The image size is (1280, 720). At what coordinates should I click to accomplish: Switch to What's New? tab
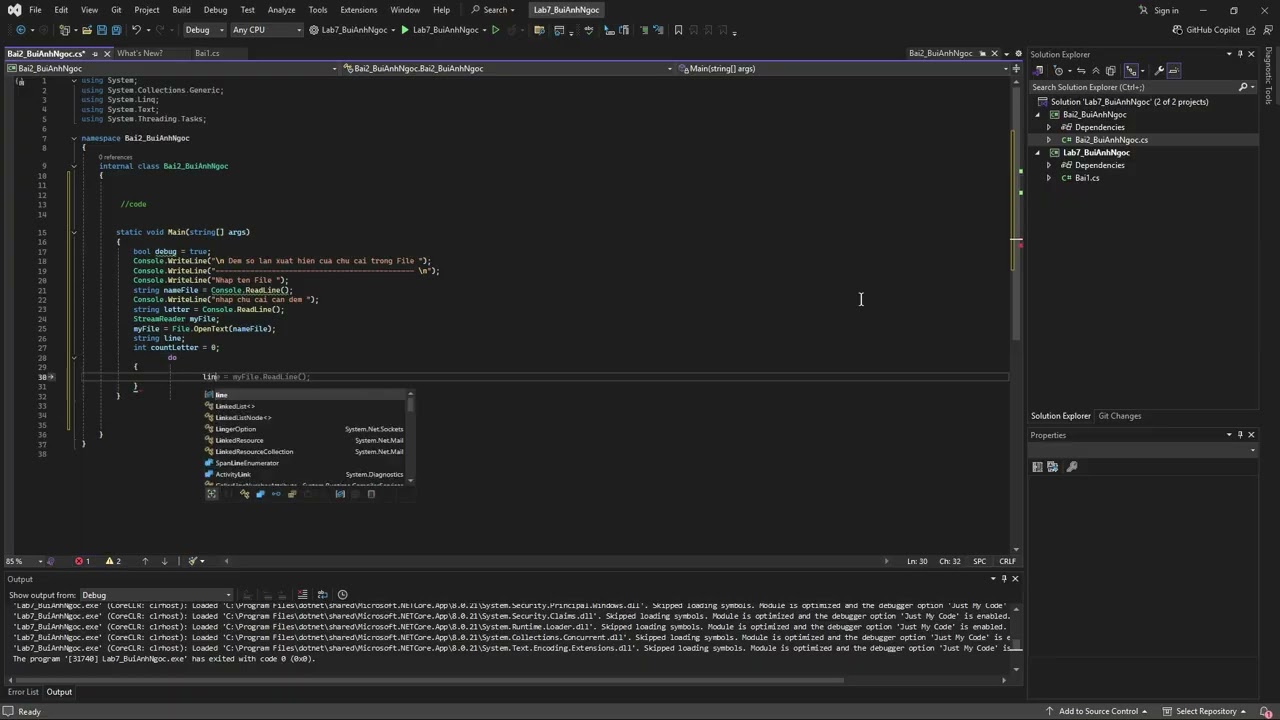(x=140, y=53)
